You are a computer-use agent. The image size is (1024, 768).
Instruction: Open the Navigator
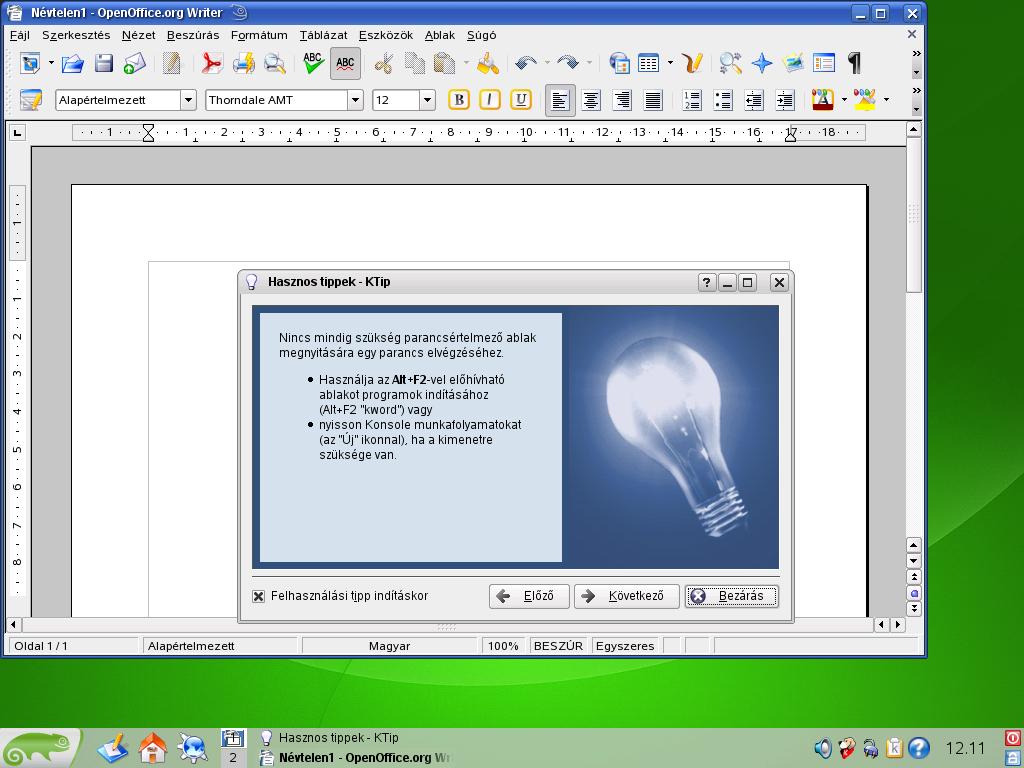pyautogui.click(x=761, y=64)
